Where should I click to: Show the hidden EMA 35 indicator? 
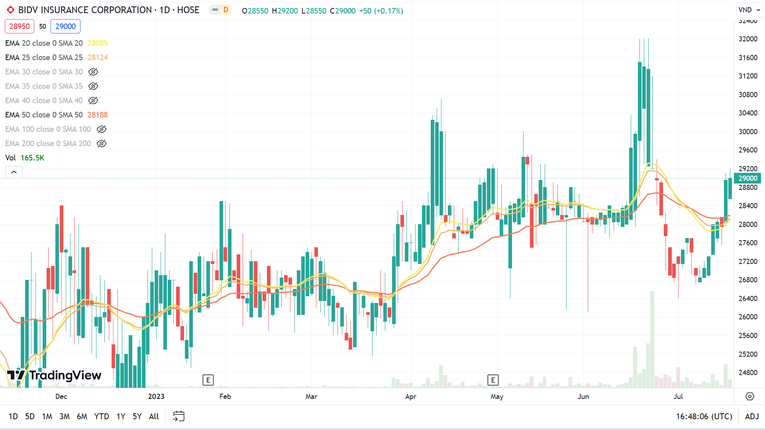[93, 86]
